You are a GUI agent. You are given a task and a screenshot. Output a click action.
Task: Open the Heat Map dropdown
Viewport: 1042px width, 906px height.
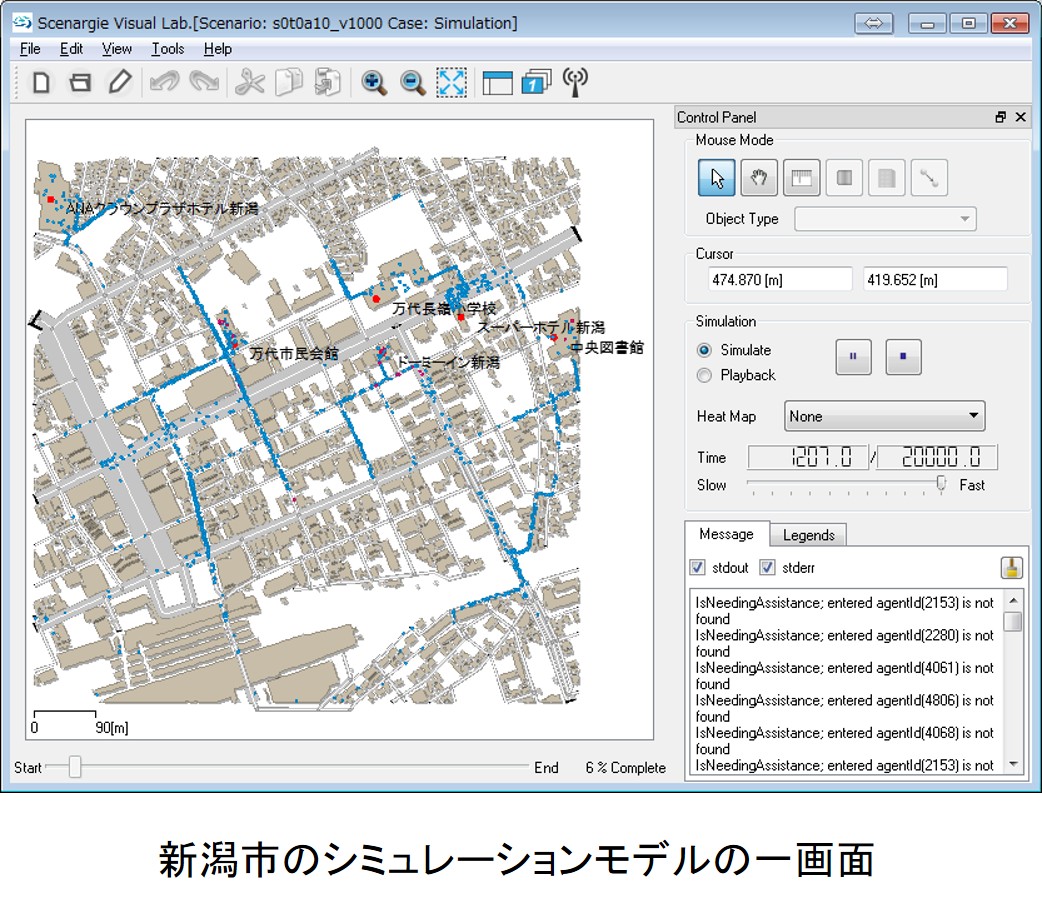click(883, 416)
